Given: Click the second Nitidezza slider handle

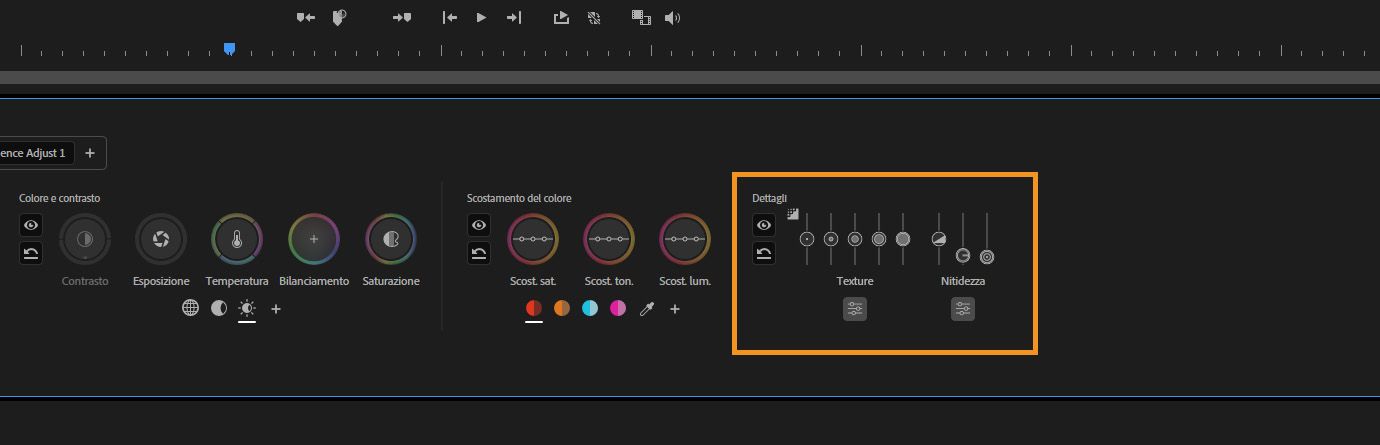Looking at the screenshot, I should (963, 255).
